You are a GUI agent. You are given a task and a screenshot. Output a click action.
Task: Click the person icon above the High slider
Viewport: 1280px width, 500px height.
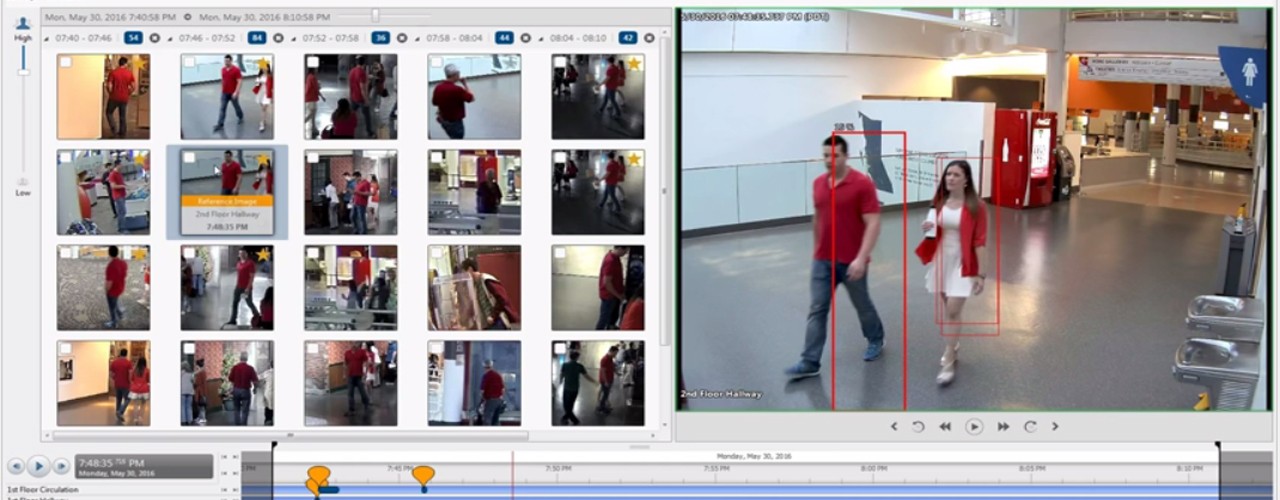point(22,23)
